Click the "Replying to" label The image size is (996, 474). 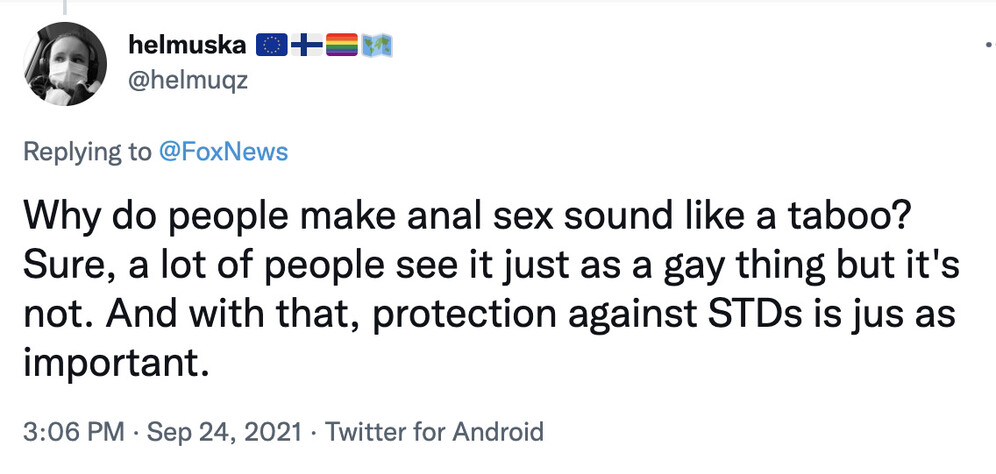[x=87, y=151]
